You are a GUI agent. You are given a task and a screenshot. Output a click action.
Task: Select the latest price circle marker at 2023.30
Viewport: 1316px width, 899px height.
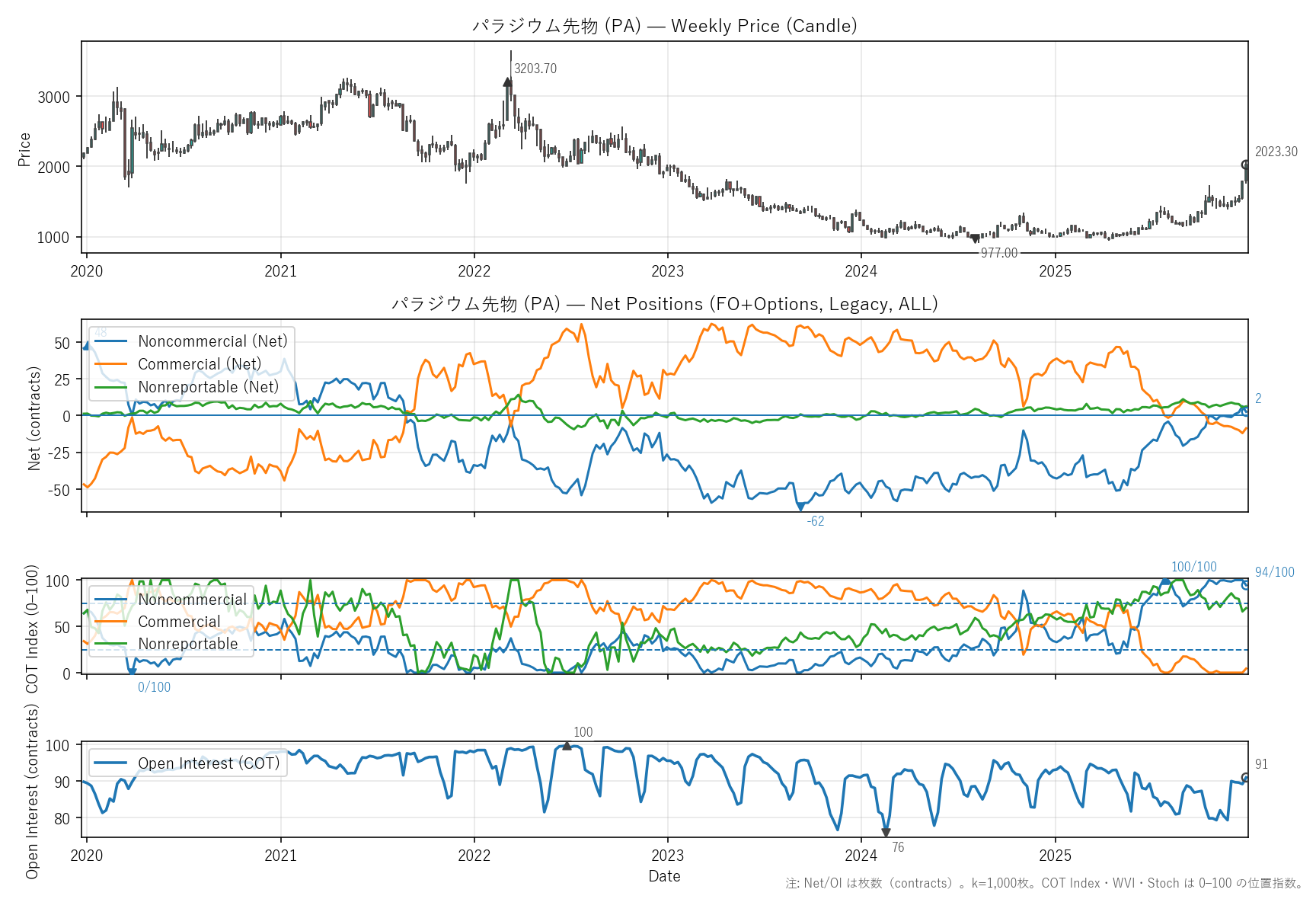1246,165
